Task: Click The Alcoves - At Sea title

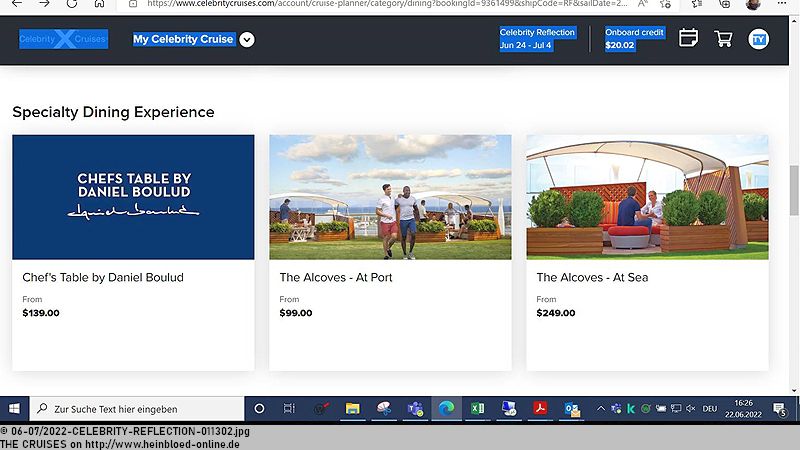Action: [592, 278]
